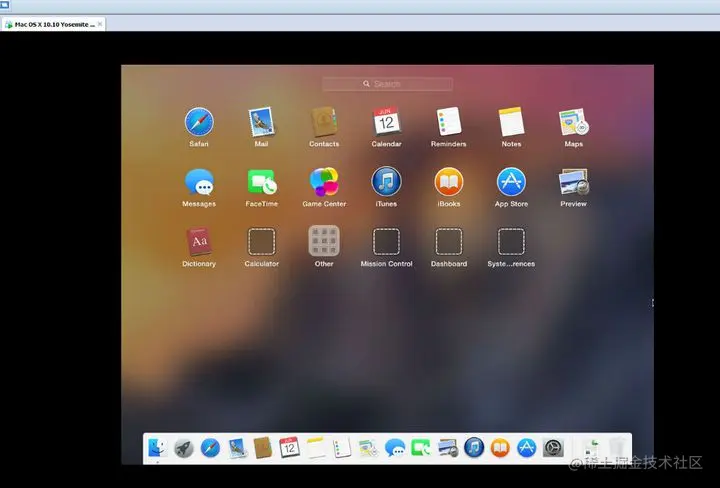The width and height of the screenshot is (720, 488).
Task: Open yellow Notes icon in the Dock
Action: [x=316, y=448]
